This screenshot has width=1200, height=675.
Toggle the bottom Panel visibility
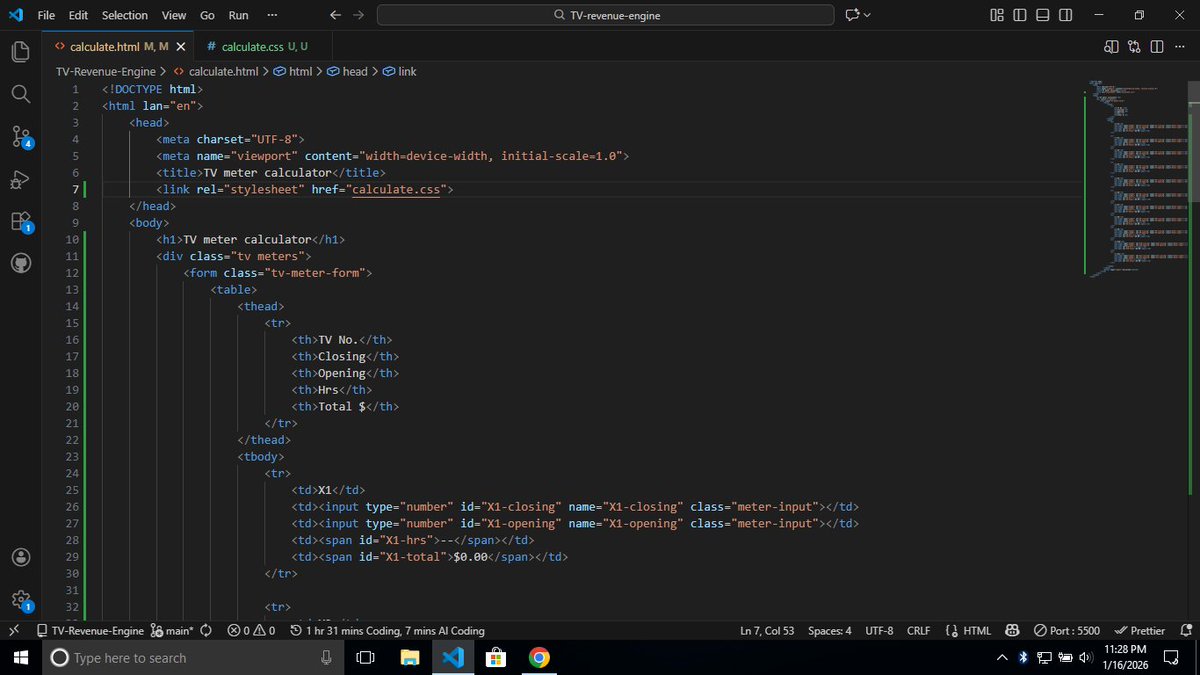click(x=1042, y=15)
